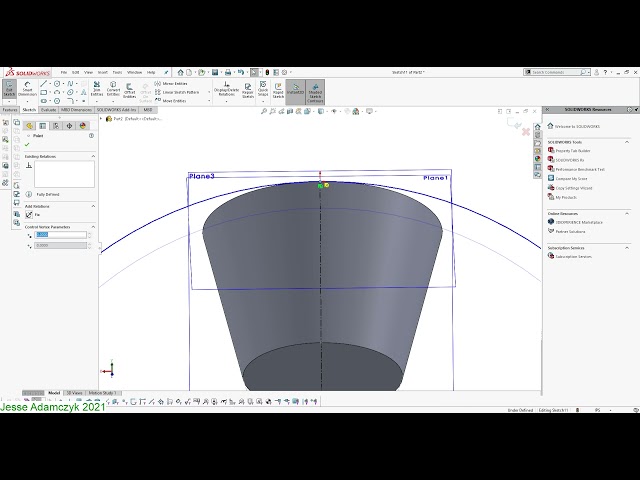The image size is (640, 480).
Task: Collapse the Control Vertex Parameters section
Action: tap(93, 227)
